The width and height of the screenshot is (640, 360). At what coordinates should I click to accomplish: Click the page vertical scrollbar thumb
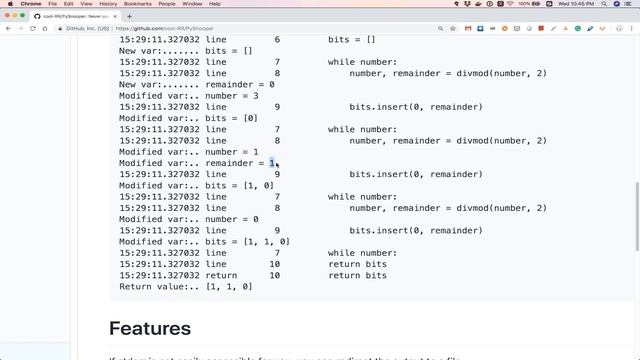click(637, 216)
